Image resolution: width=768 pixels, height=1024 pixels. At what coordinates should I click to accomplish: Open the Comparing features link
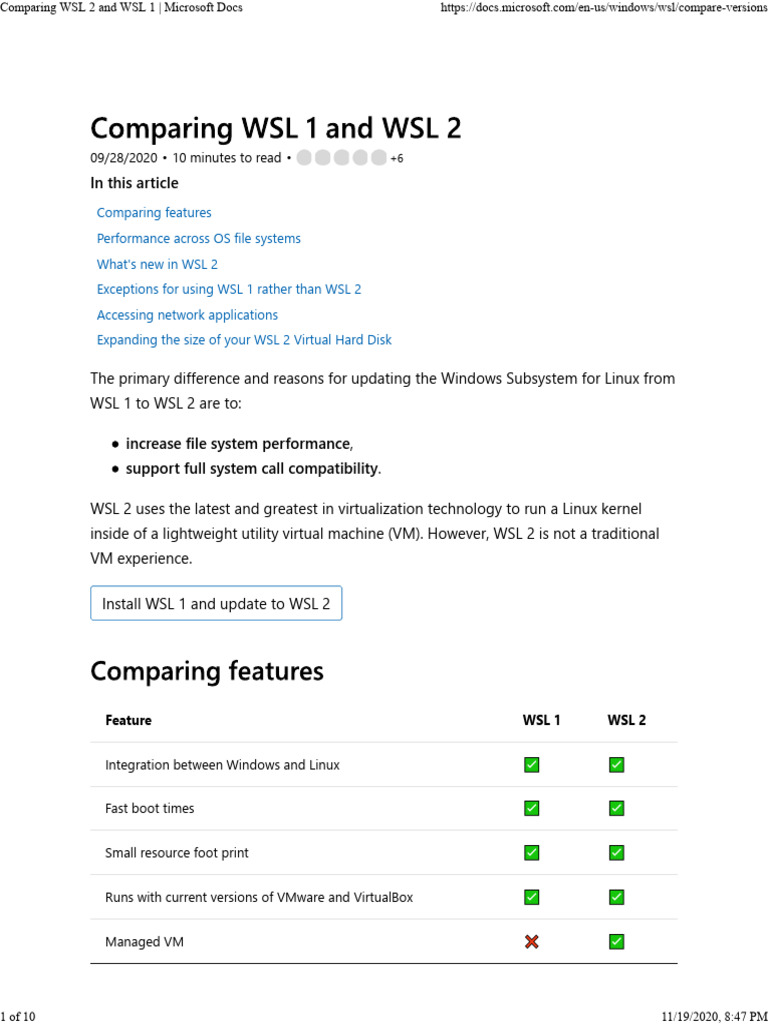[154, 213]
